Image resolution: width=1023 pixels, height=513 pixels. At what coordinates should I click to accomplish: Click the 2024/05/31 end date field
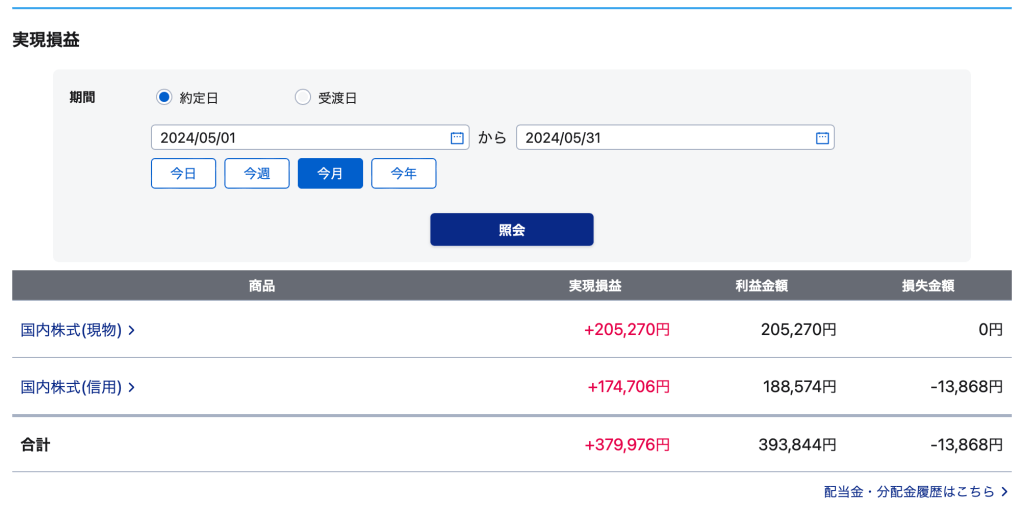click(x=665, y=138)
